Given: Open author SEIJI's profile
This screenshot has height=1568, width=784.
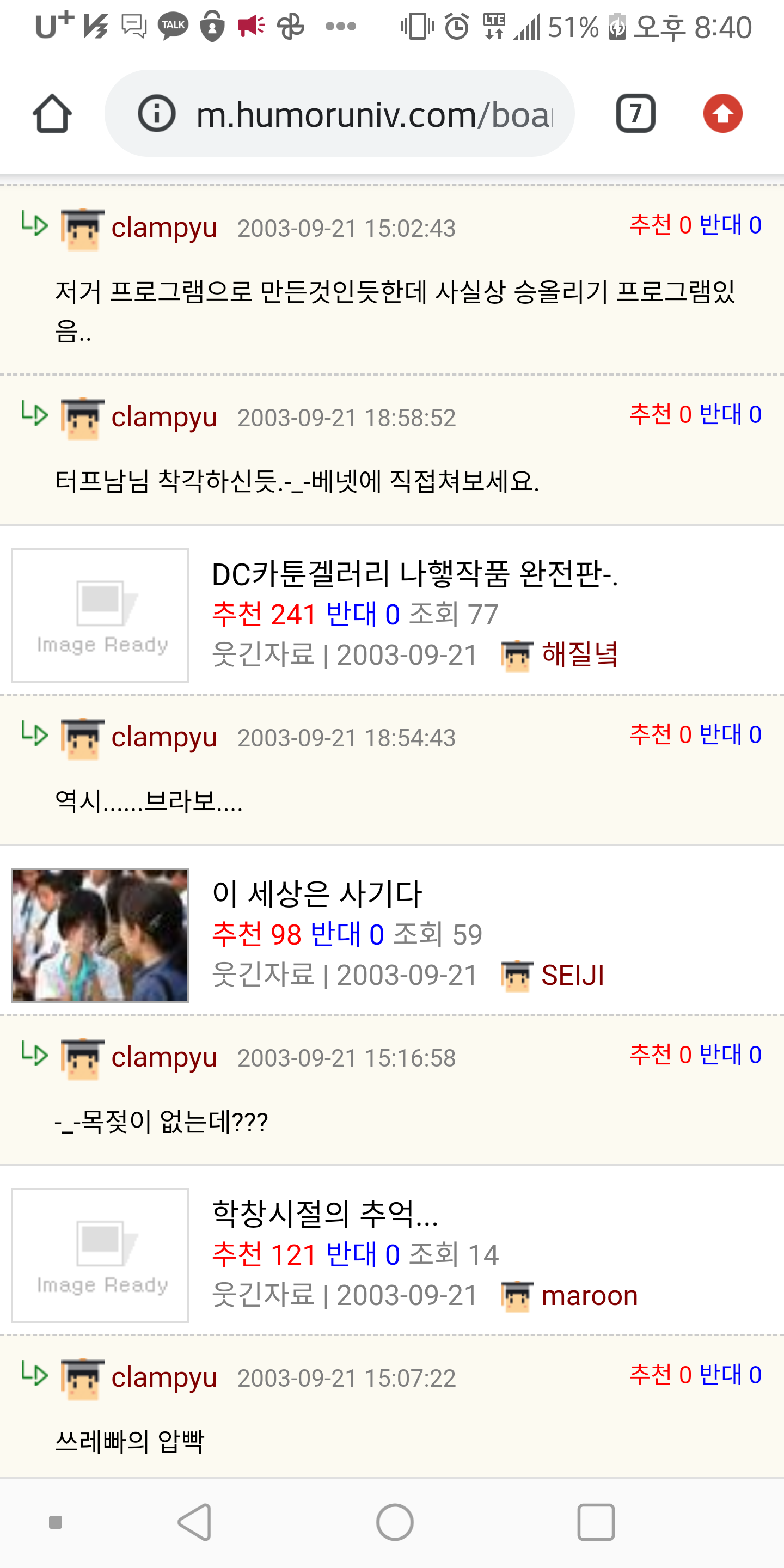Looking at the screenshot, I should click(x=572, y=975).
